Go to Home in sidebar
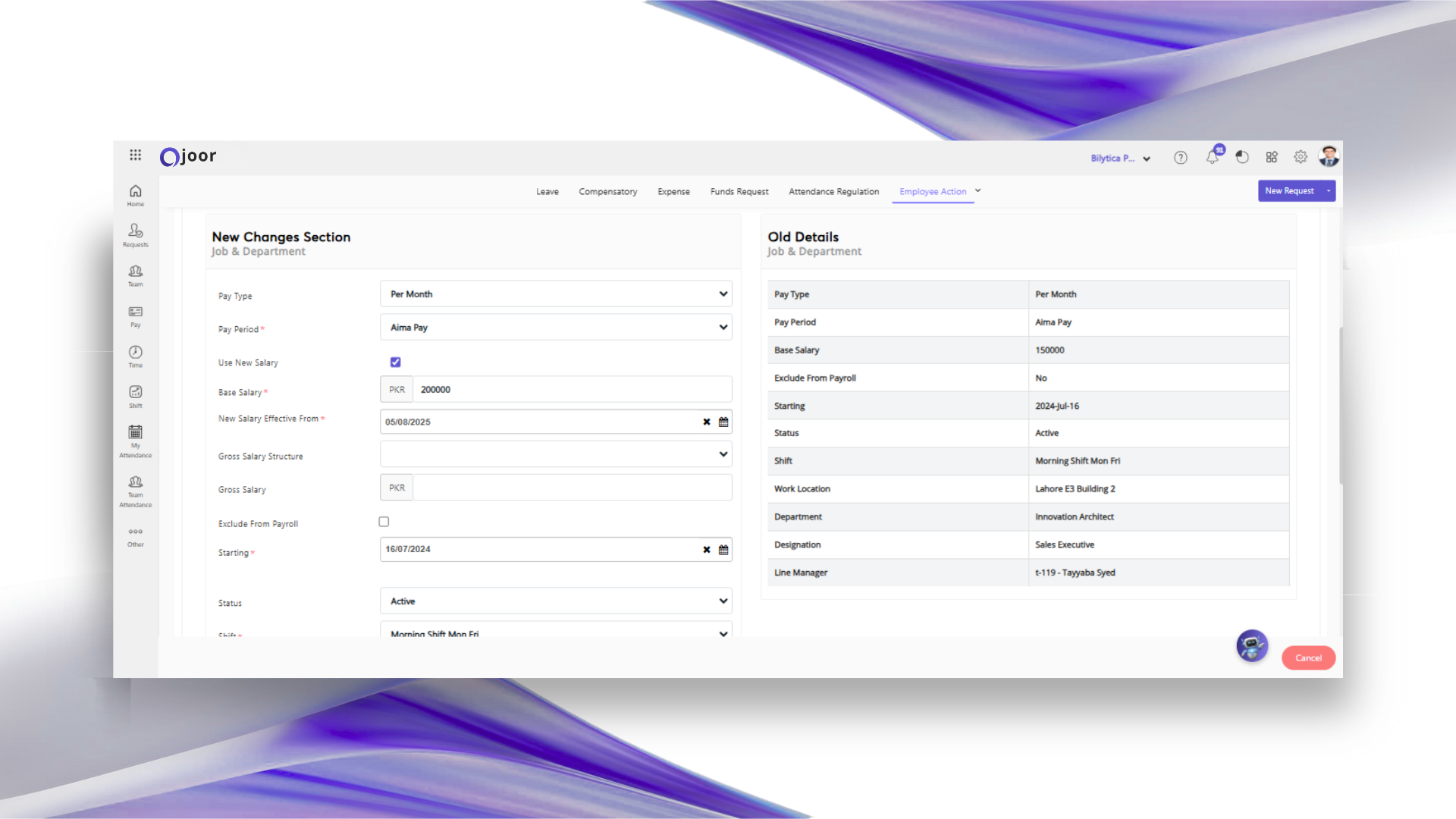Image resolution: width=1456 pixels, height=819 pixels. click(135, 194)
